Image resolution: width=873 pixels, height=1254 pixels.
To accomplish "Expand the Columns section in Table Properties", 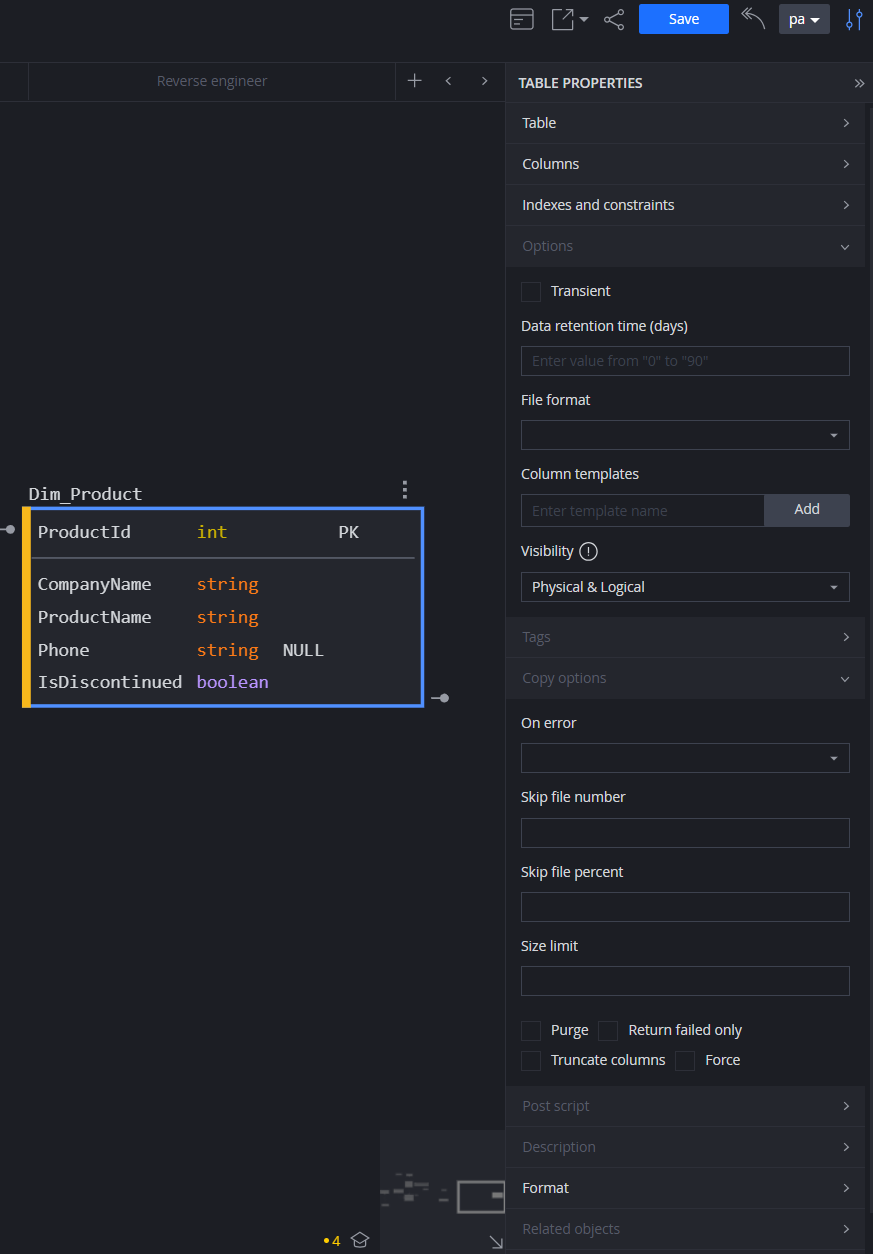I will coord(685,163).
